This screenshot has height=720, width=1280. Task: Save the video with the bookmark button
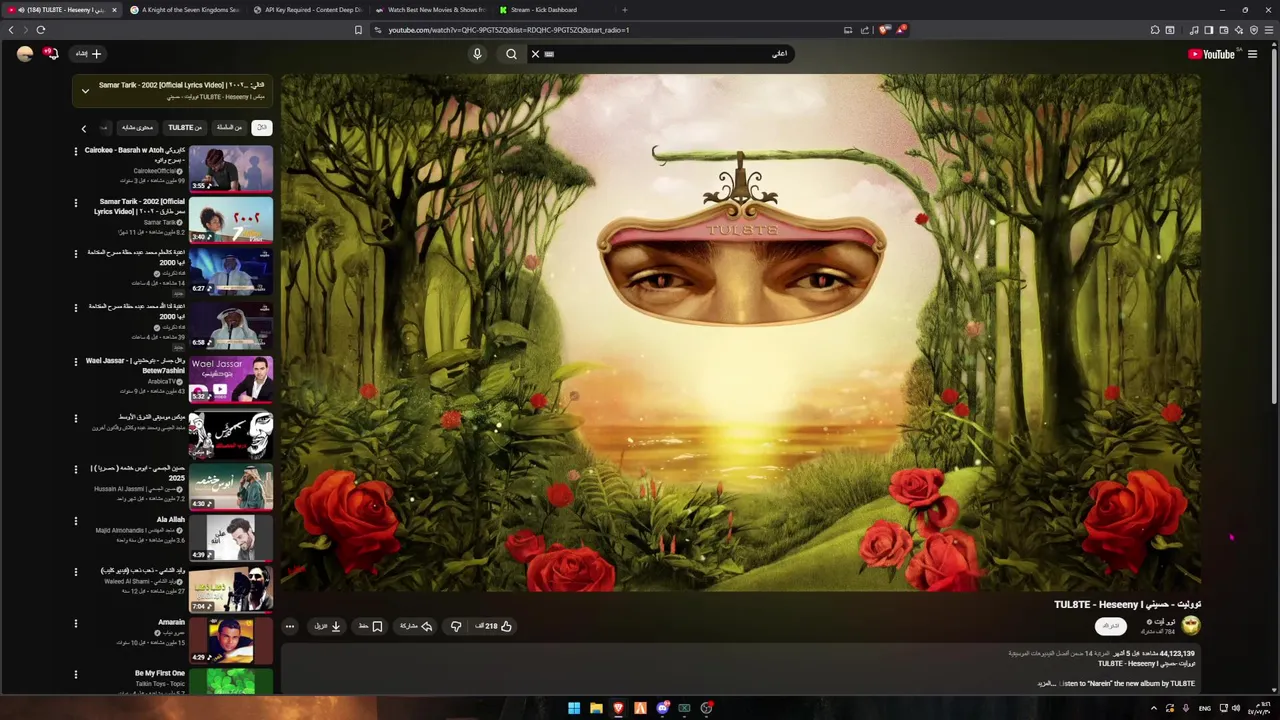point(371,626)
